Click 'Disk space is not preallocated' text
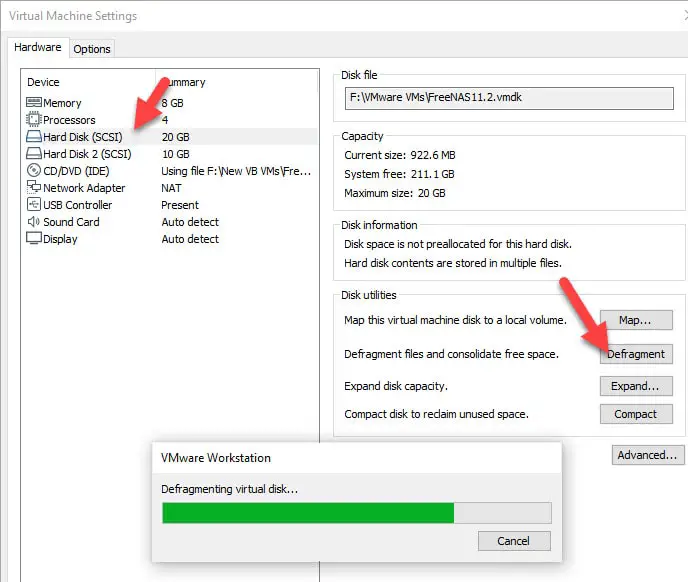Screen dimensions: 688x582 click(458, 244)
